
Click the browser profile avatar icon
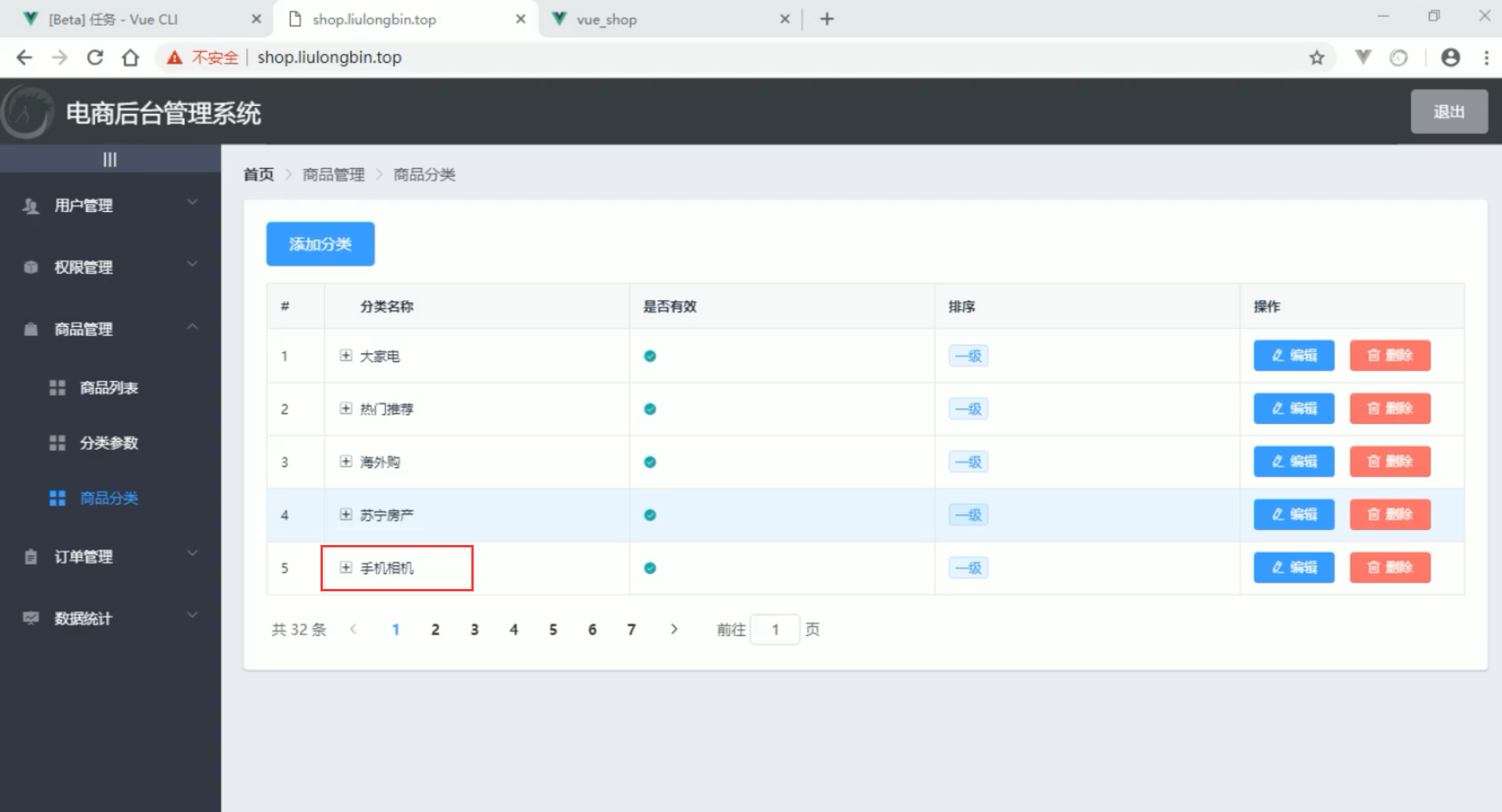1450,57
